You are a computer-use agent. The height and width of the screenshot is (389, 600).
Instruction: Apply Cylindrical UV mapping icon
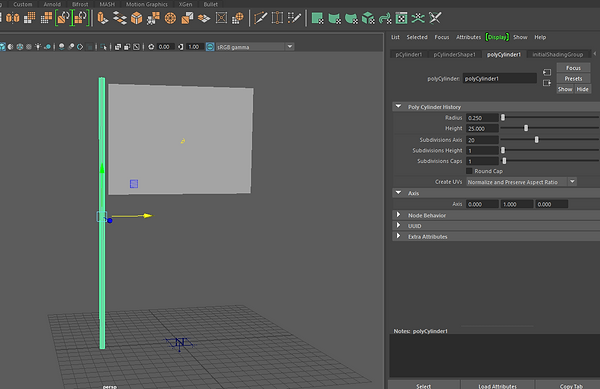pos(334,18)
